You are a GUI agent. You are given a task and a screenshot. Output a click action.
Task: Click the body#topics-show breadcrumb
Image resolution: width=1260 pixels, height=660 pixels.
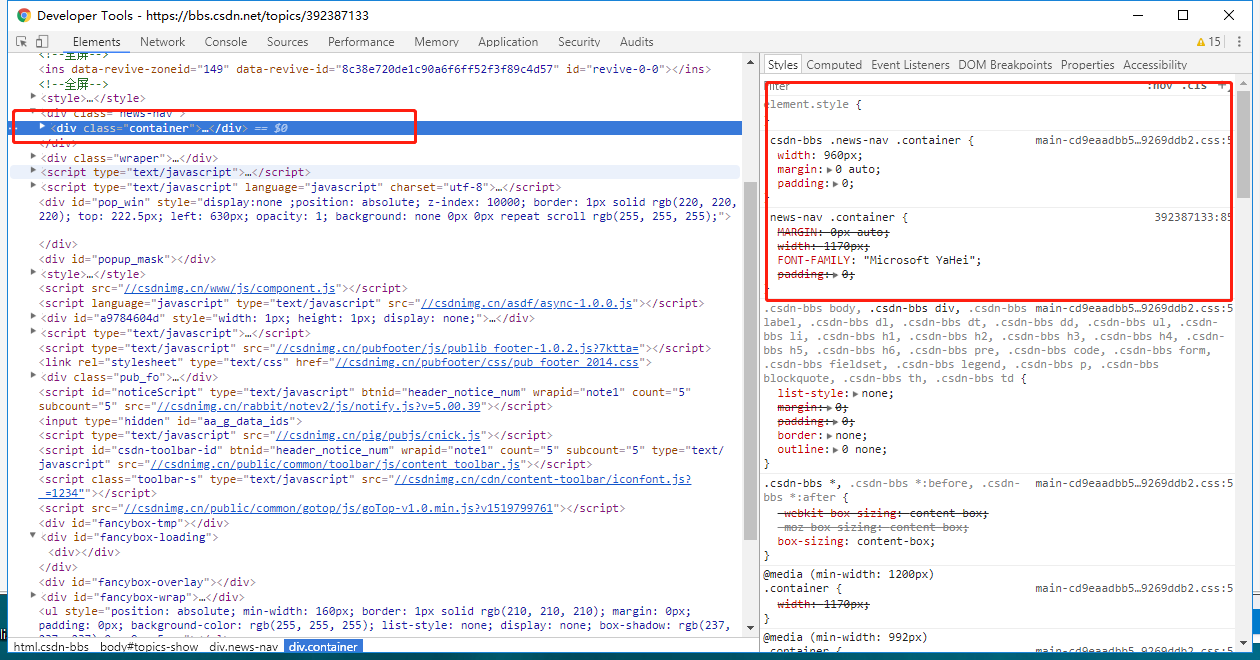149,647
